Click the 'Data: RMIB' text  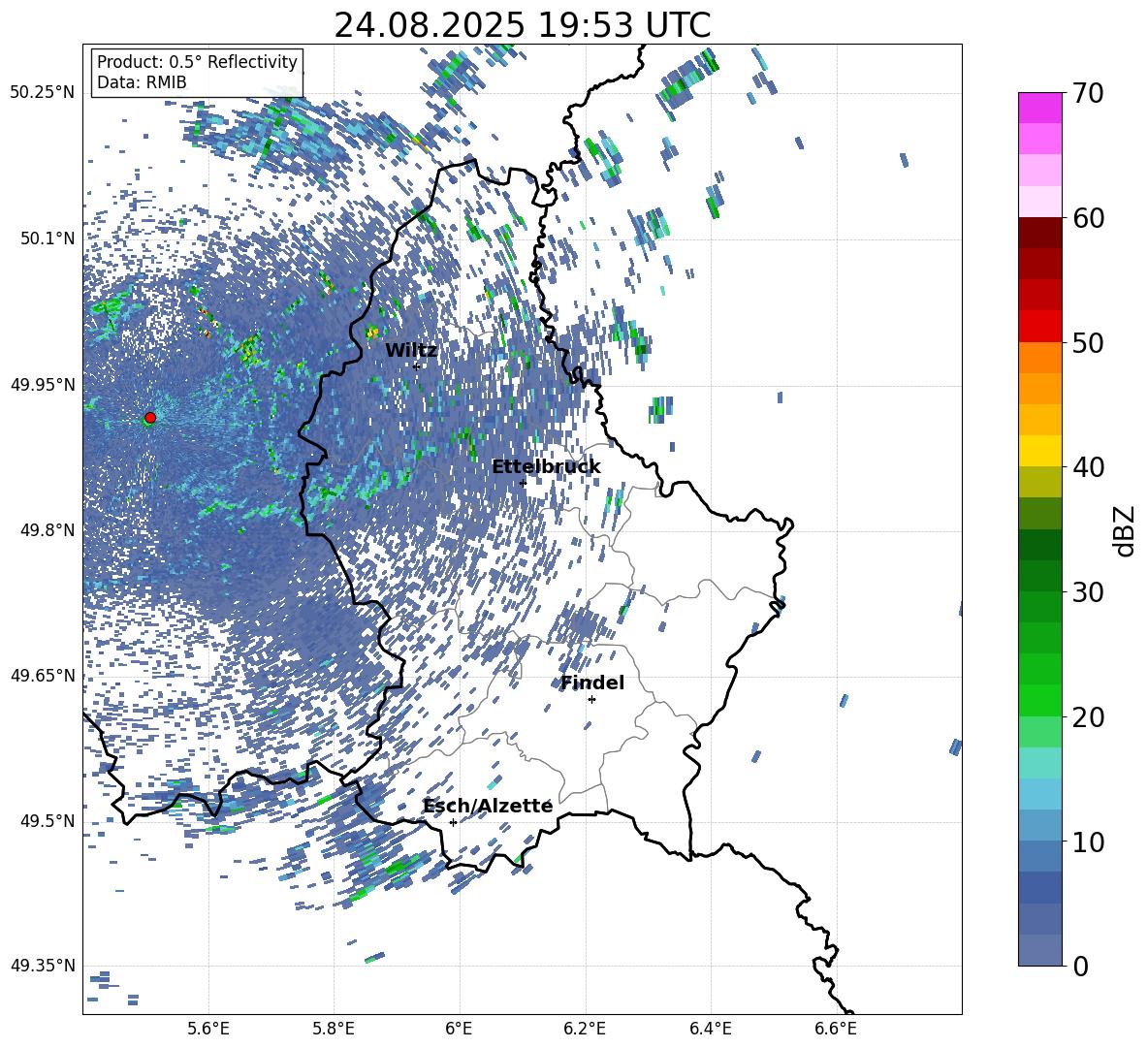[x=142, y=82]
